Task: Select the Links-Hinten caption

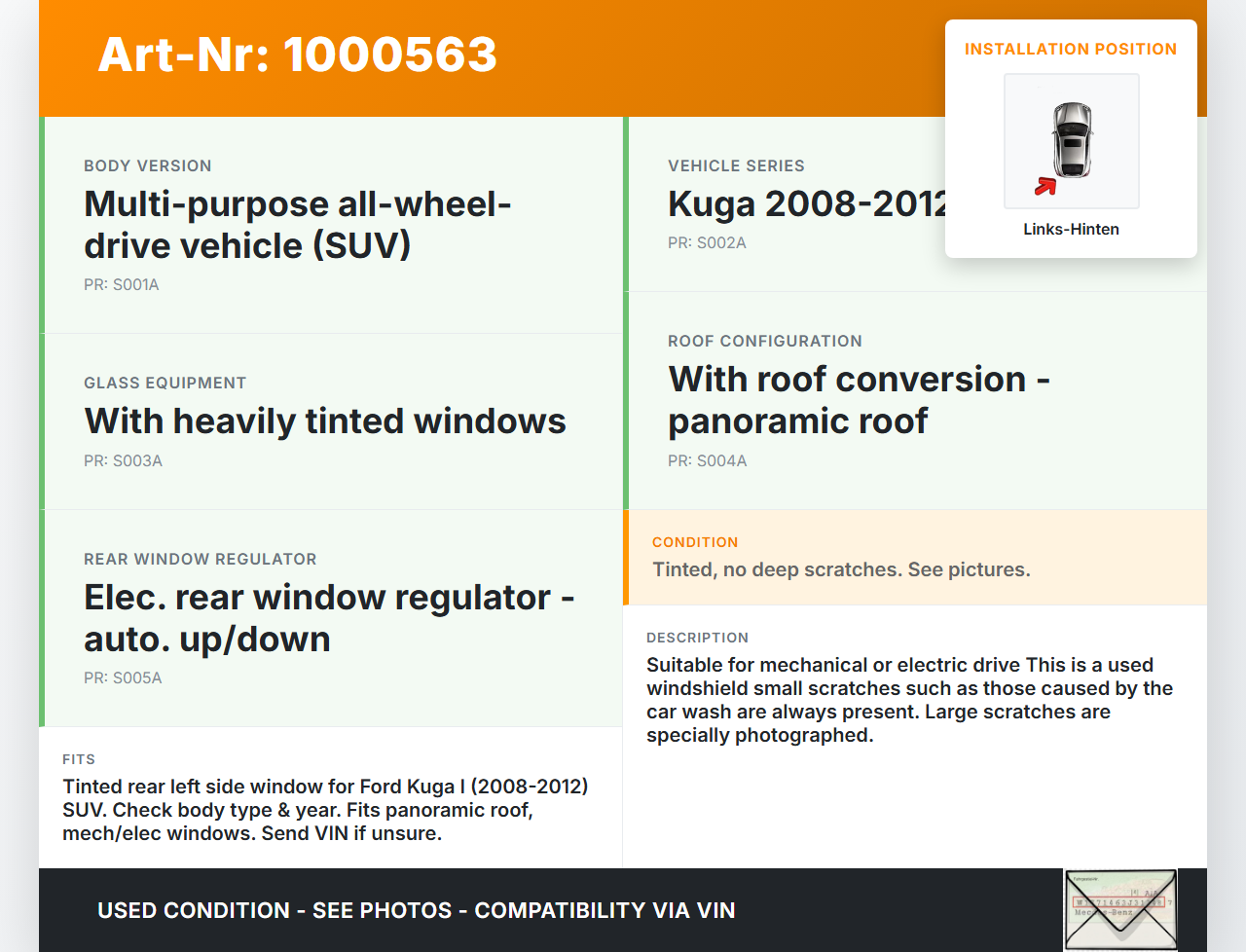Action: [1071, 229]
